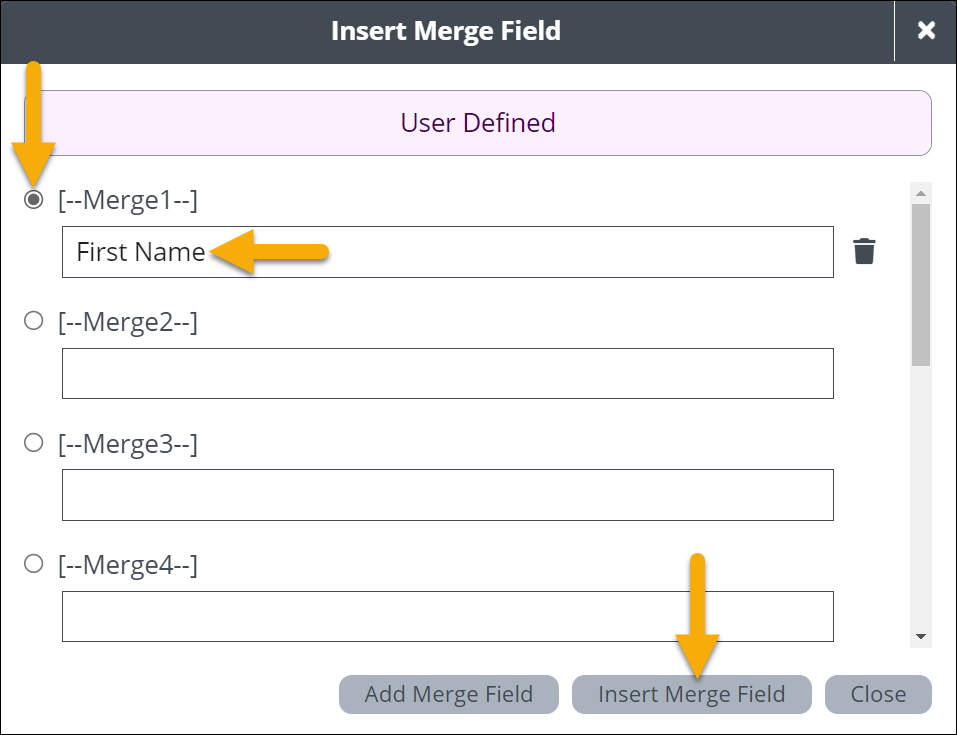Click the Insert Merge Field button

(x=691, y=694)
